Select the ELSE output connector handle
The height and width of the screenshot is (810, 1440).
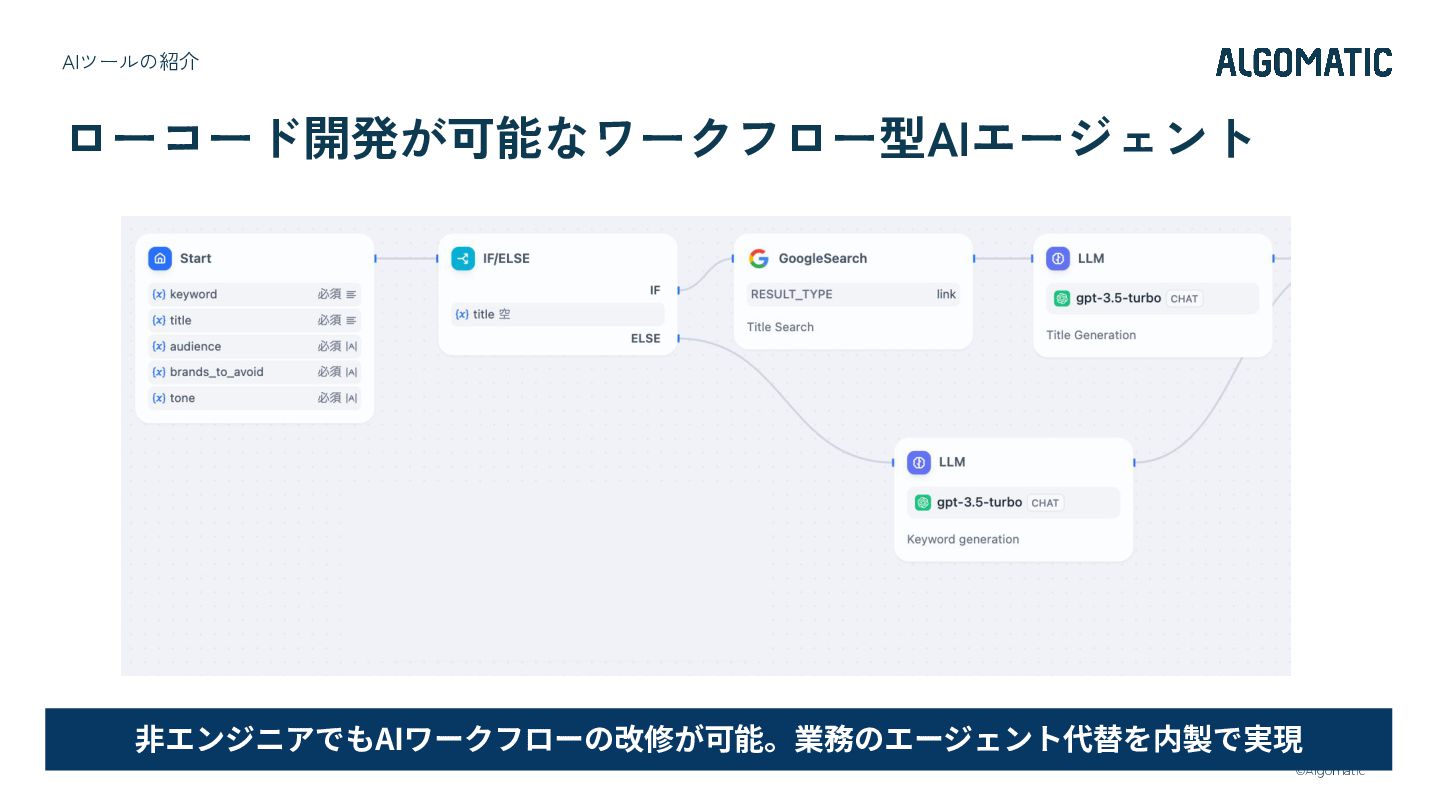pyautogui.click(x=678, y=338)
